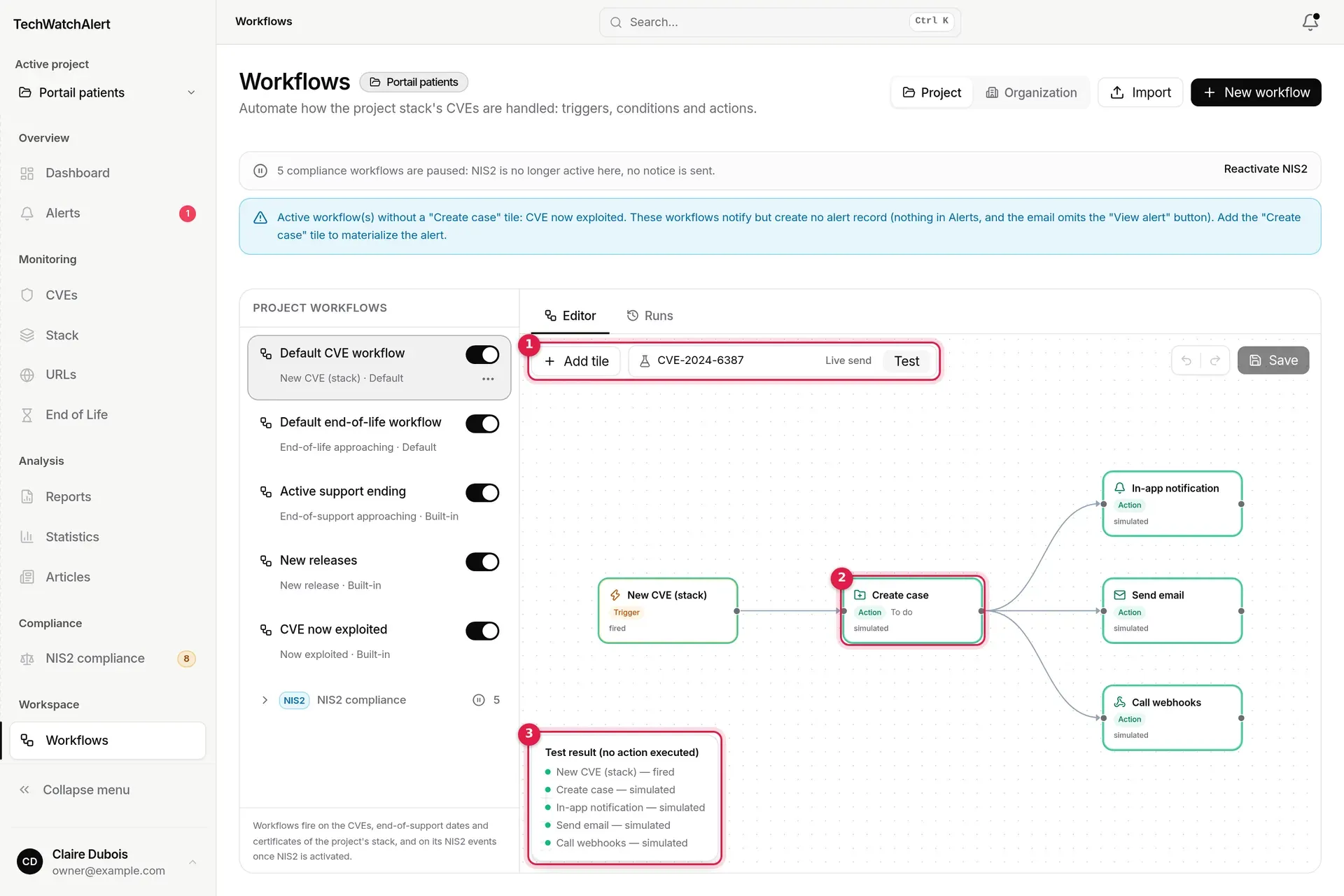Viewport: 1344px width, 896px height.
Task: Collapse the sidebar menu
Action: 75,790
